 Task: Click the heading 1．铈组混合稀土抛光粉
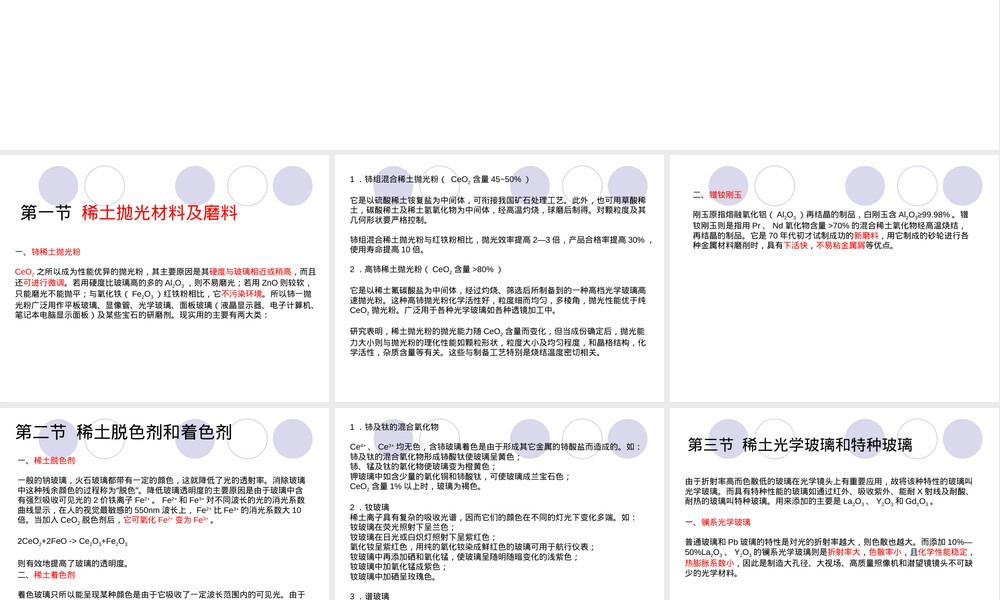point(439,180)
